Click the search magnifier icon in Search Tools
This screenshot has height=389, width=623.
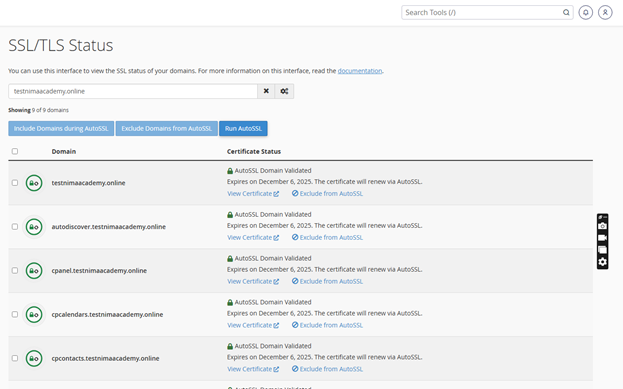click(566, 12)
